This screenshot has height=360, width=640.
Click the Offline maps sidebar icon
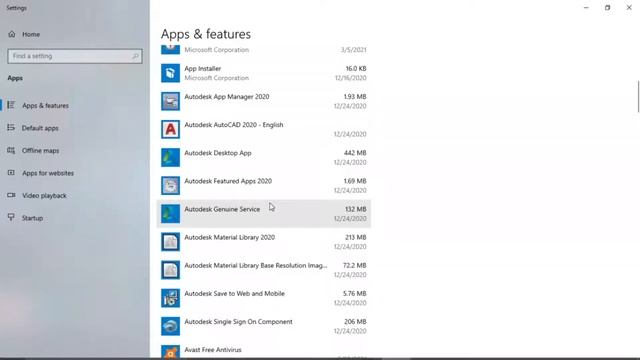point(11,150)
